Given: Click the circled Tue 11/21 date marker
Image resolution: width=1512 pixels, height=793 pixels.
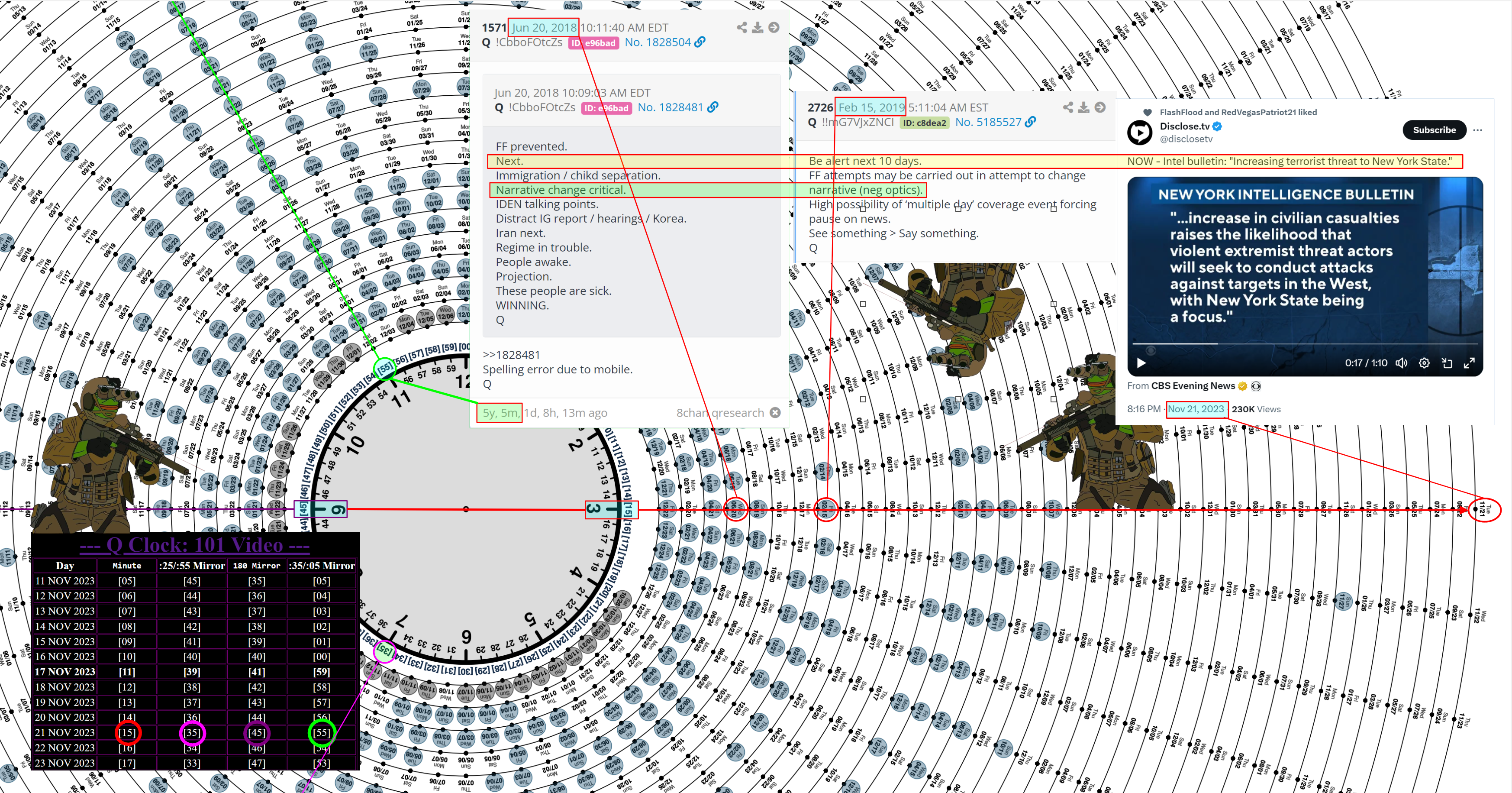Looking at the screenshot, I should tap(1484, 509).
